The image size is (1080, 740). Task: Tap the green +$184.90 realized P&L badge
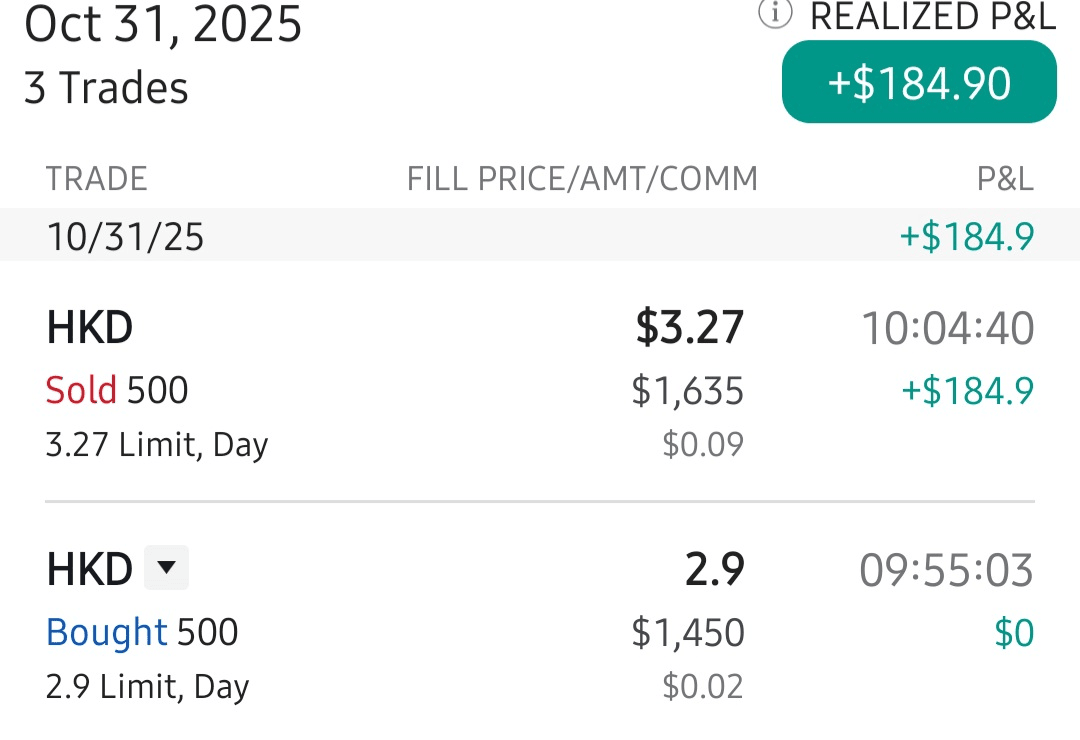[x=919, y=83]
